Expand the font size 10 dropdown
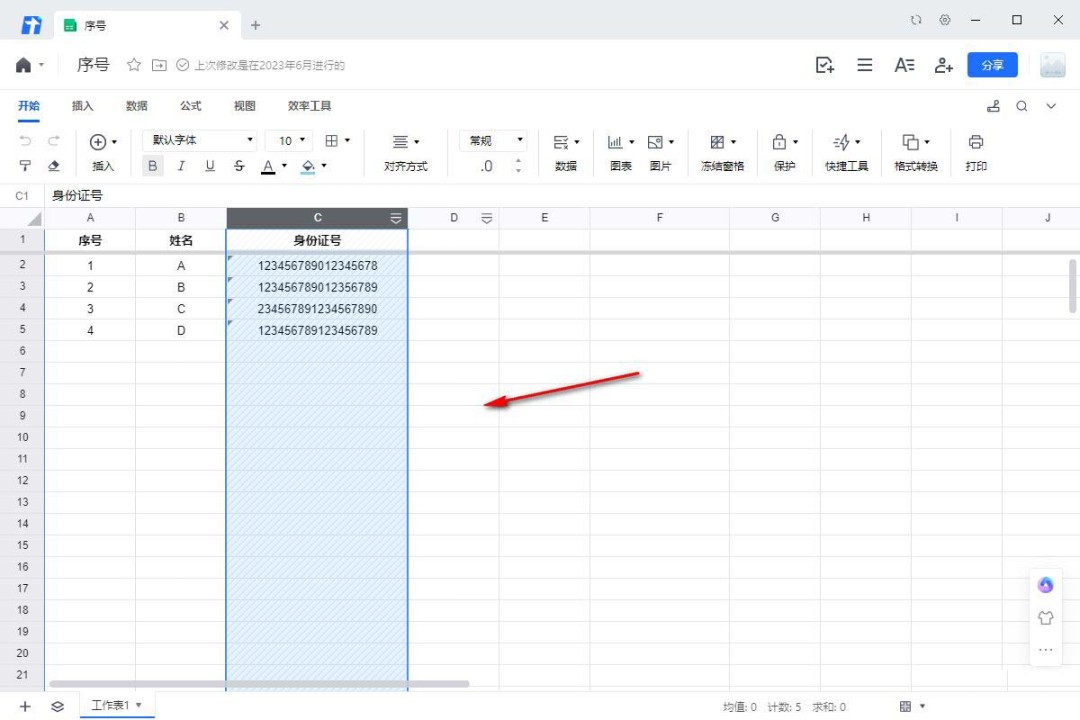 [x=291, y=141]
